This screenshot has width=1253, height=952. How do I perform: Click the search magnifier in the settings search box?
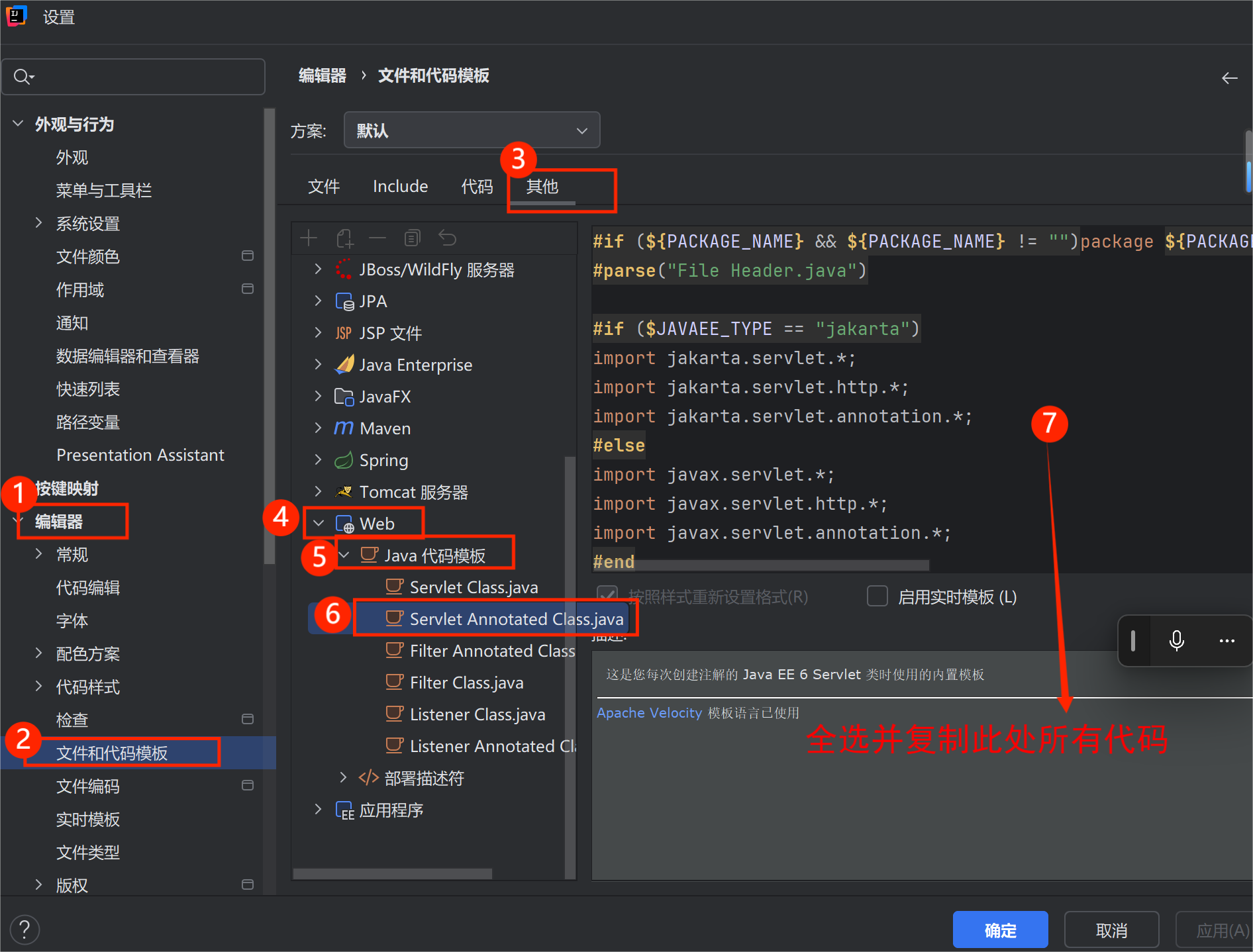[22, 76]
